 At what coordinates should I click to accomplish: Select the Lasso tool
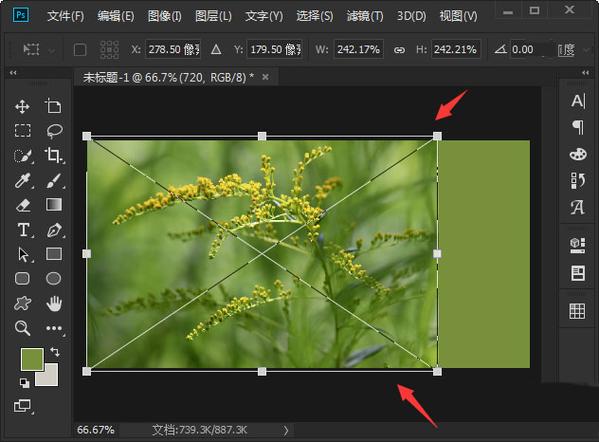54,131
